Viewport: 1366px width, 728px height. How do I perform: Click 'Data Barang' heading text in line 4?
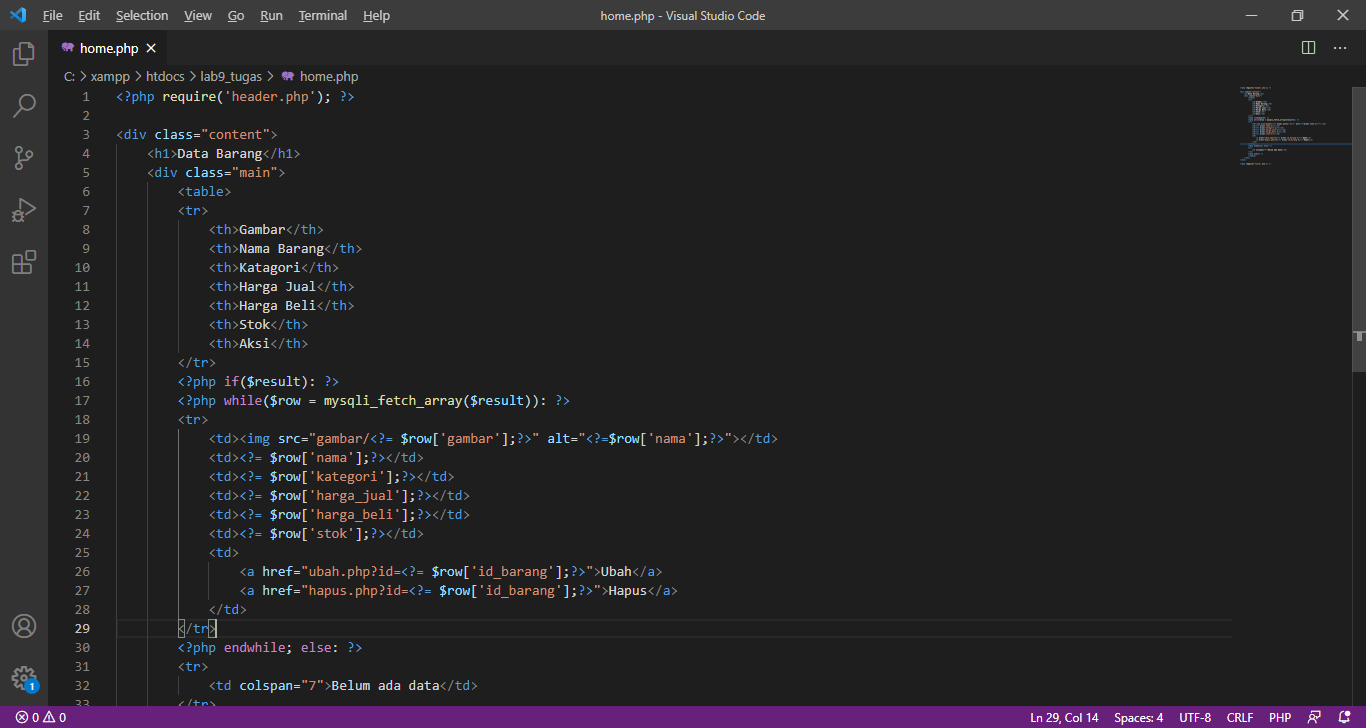(x=219, y=153)
